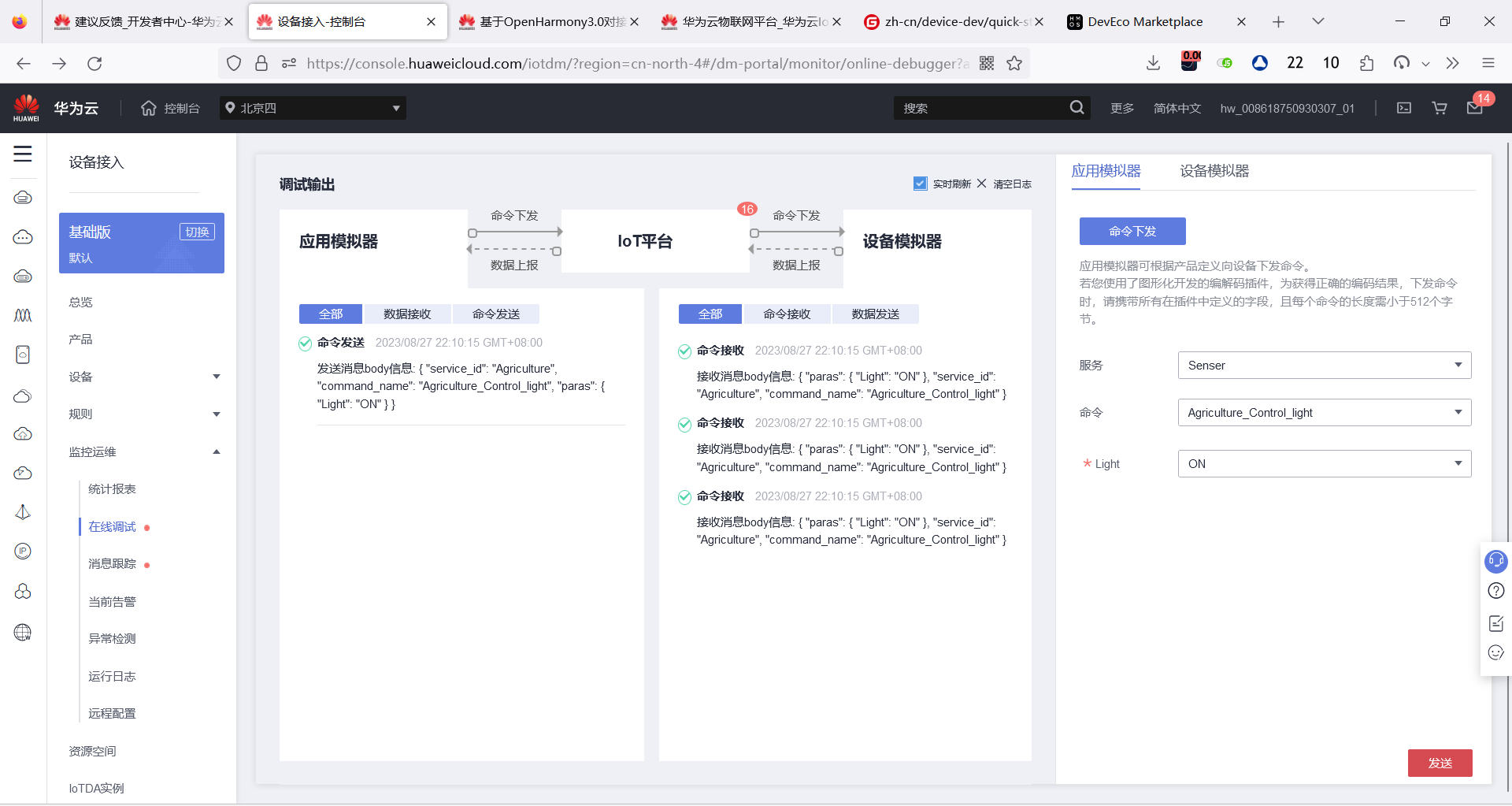The image size is (1512, 806).
Task: Click the 控制台 link in the top bar
Action: tap(182, 108)
